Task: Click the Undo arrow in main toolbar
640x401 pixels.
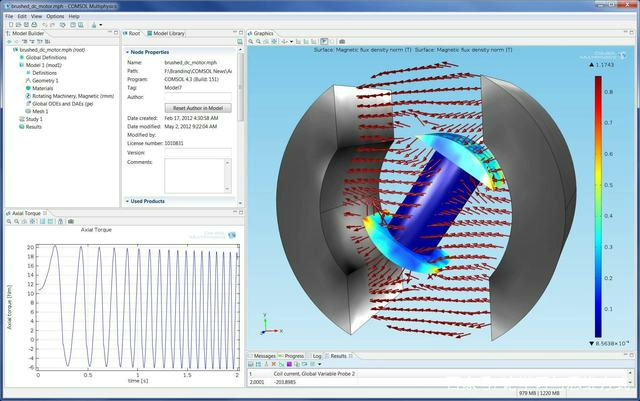Action: (44, 25)
